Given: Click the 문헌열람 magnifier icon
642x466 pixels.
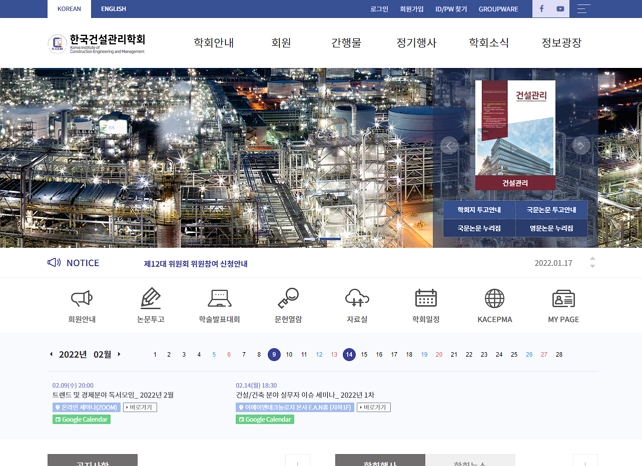Looking at the screenshot, I should pos(288,299).
